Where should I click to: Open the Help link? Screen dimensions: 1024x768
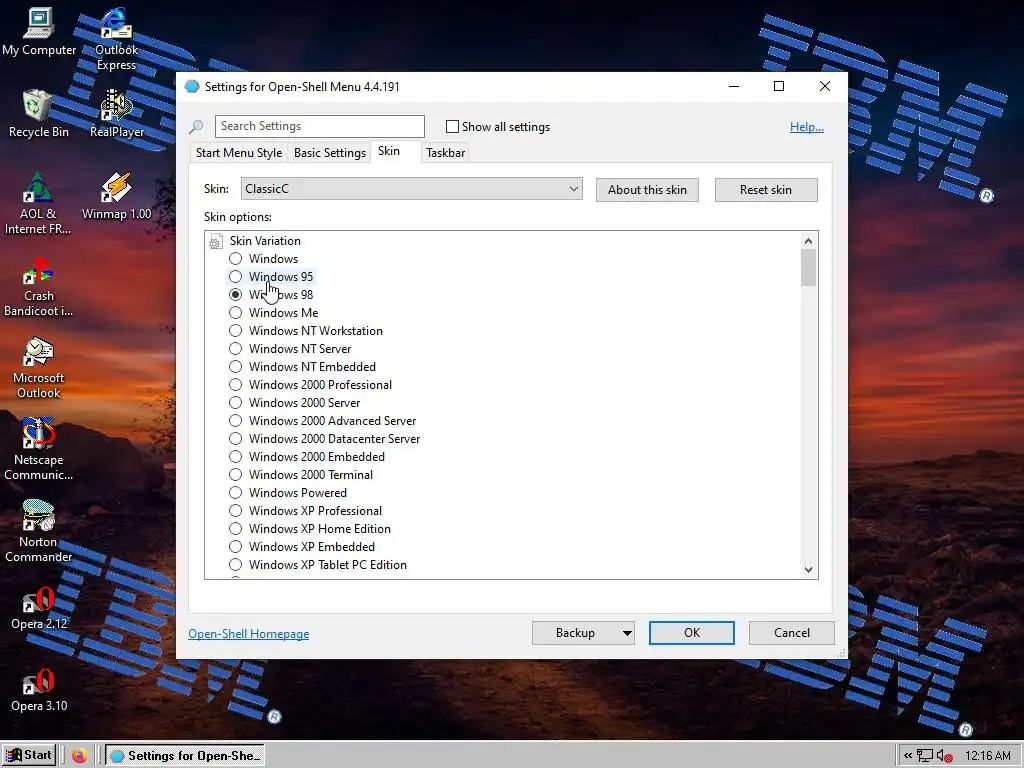click(x=807, y=127)
